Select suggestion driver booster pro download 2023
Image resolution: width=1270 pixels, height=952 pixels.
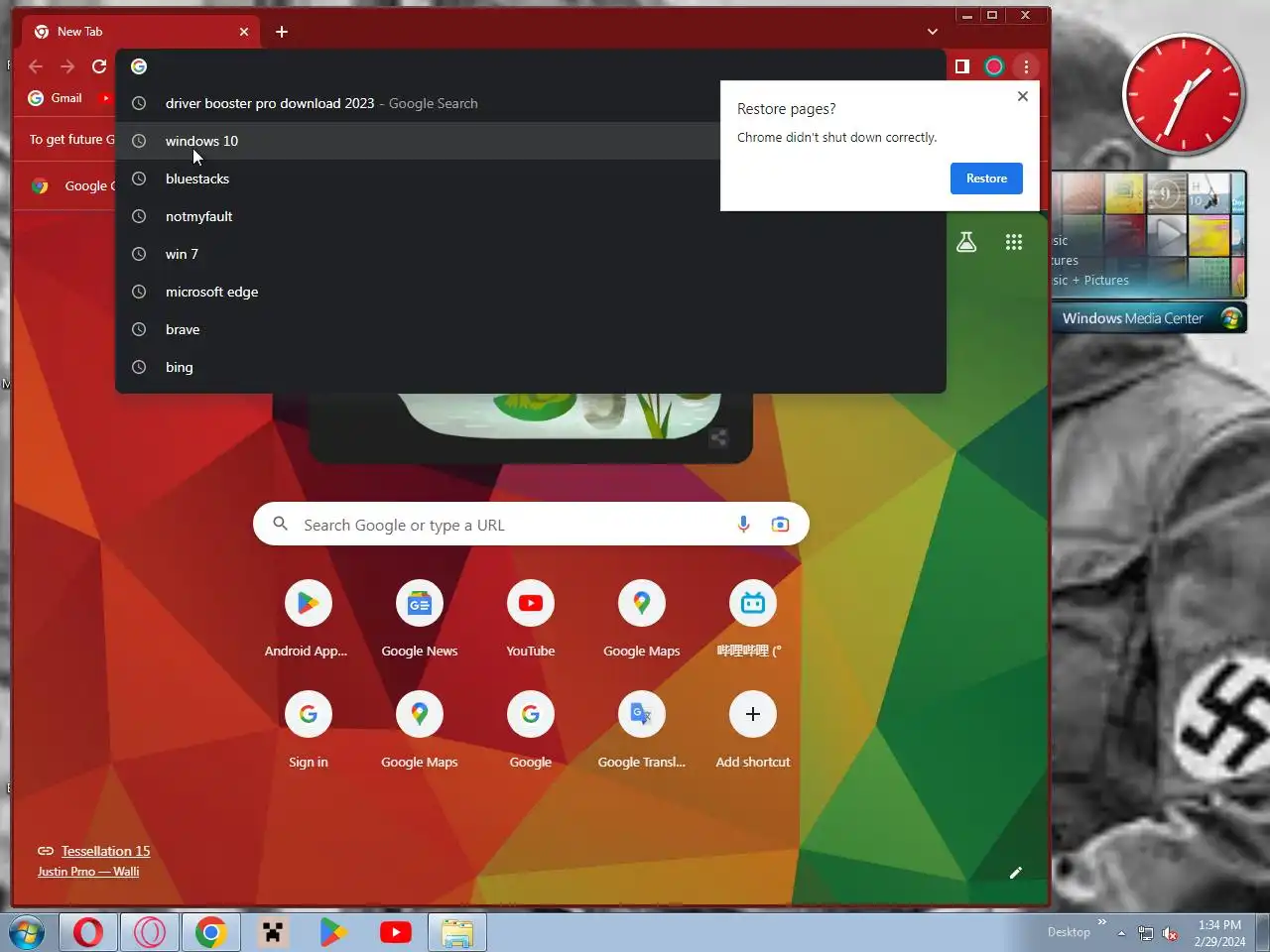tap(531, 103)
